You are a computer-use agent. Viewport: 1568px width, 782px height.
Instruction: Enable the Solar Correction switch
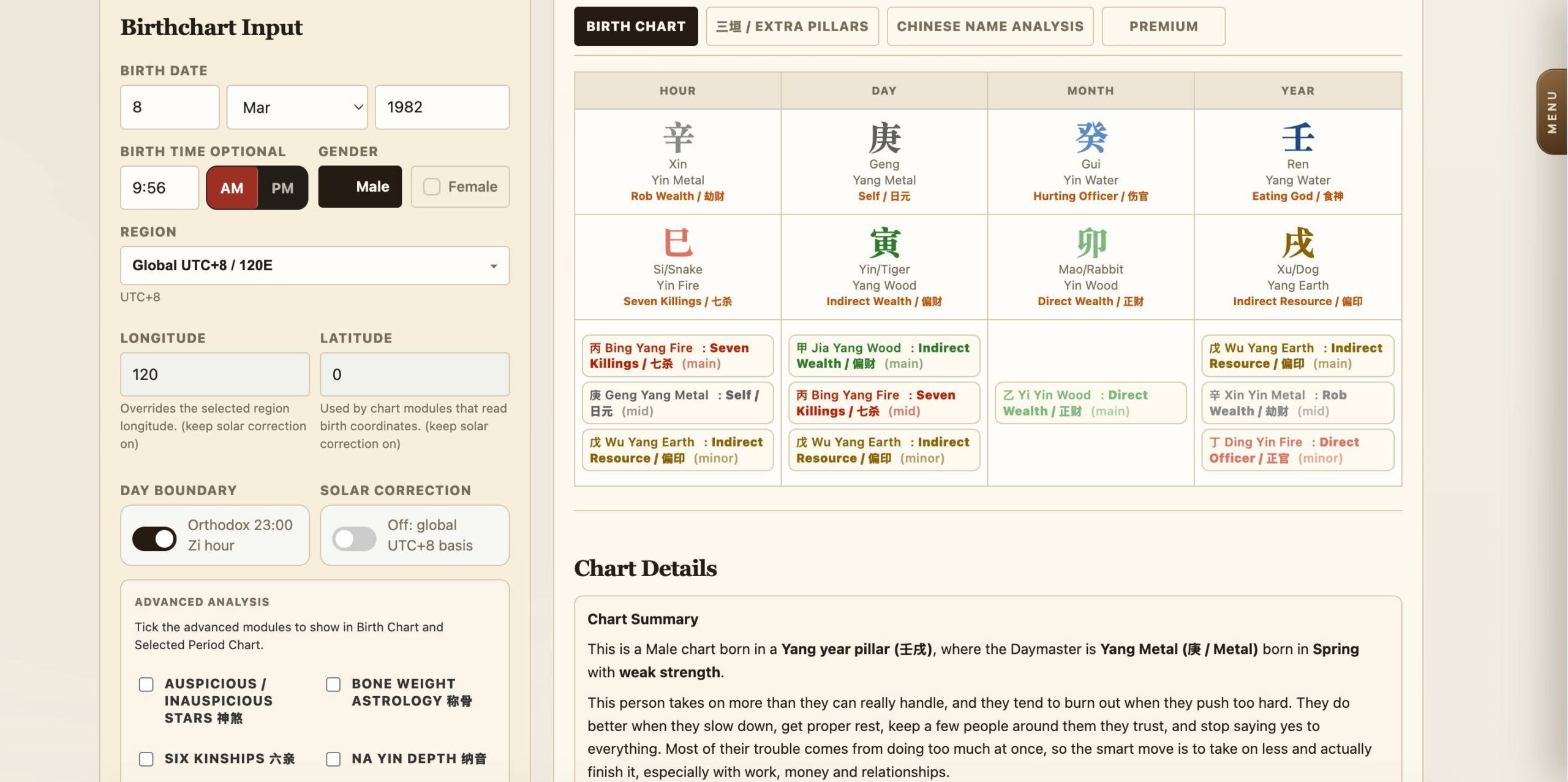point(354,539)
